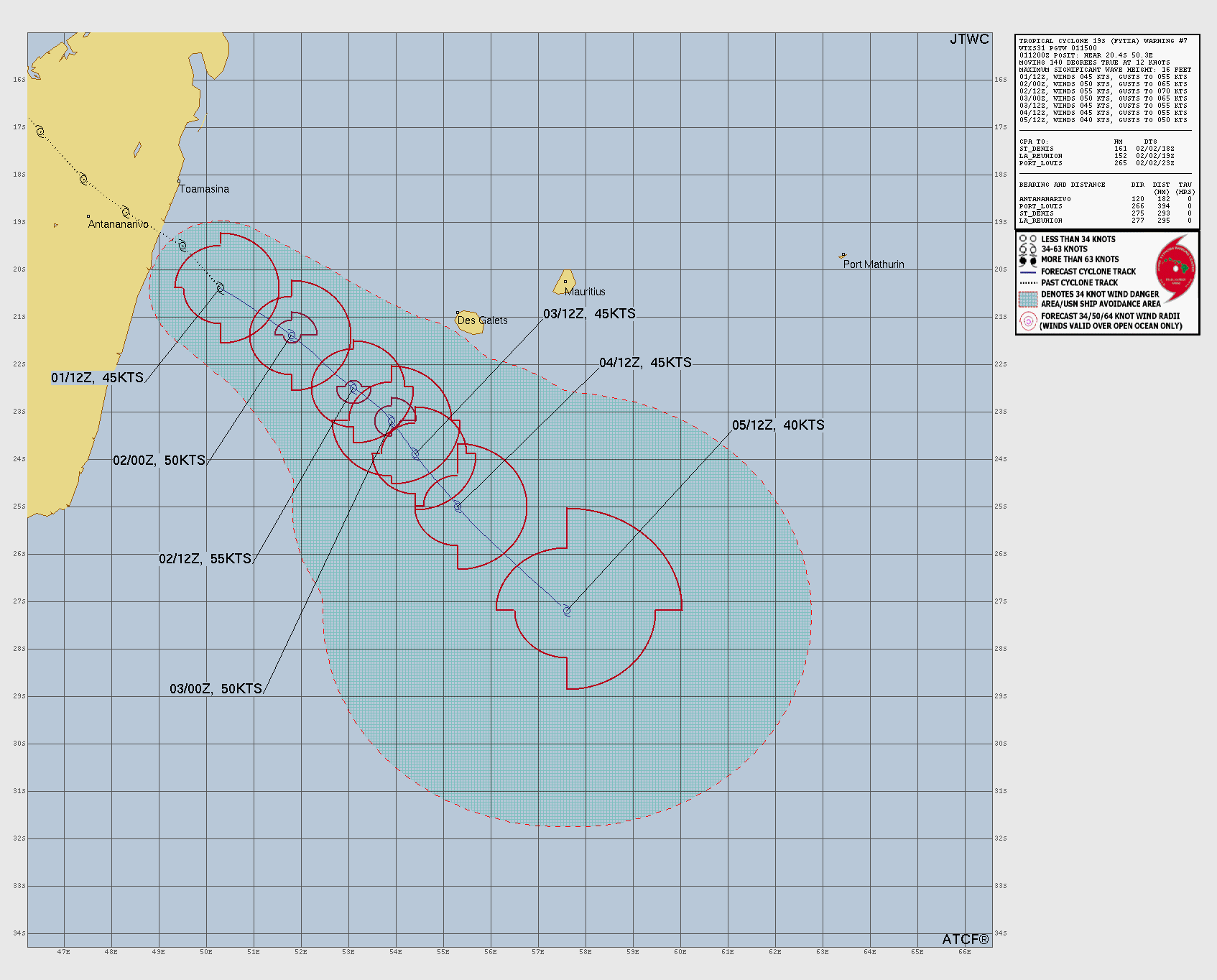Select the cyclone marker linked to 05/12Z label

point(567,611)
